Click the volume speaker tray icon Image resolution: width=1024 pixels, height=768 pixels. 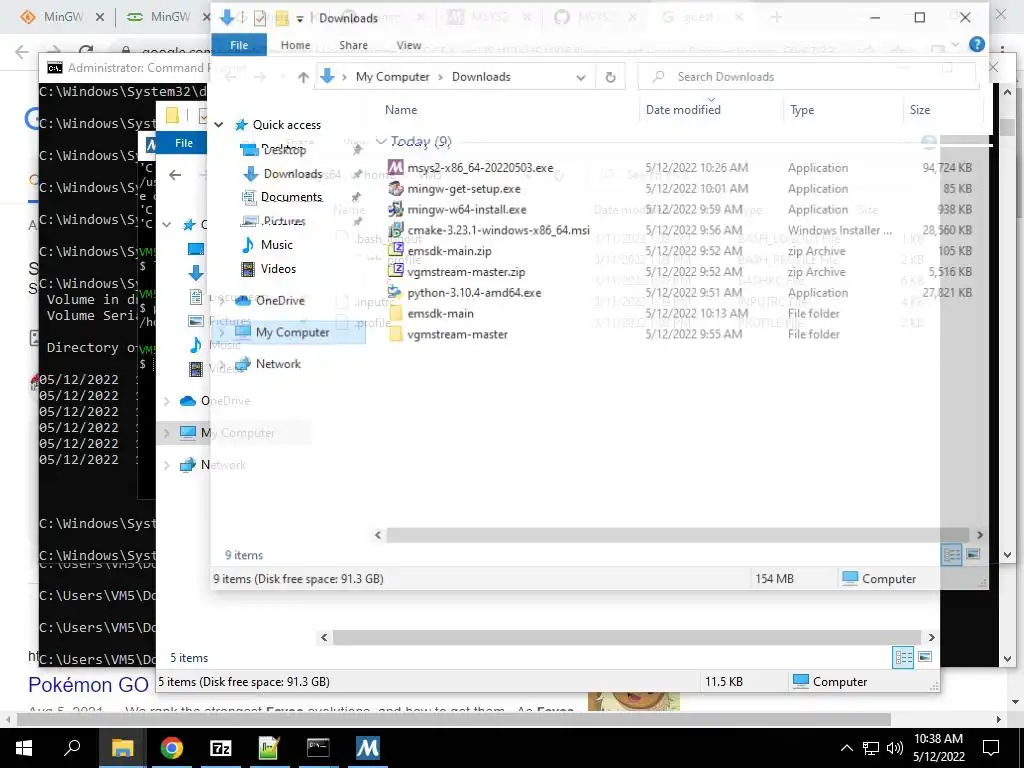click(x=895, y=748)
